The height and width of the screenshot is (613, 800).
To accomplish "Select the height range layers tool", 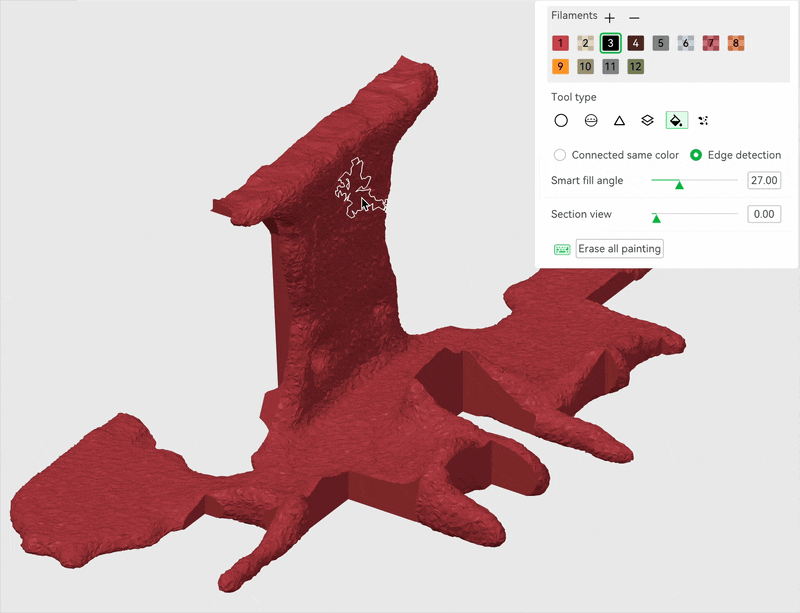I will [647, 121].
